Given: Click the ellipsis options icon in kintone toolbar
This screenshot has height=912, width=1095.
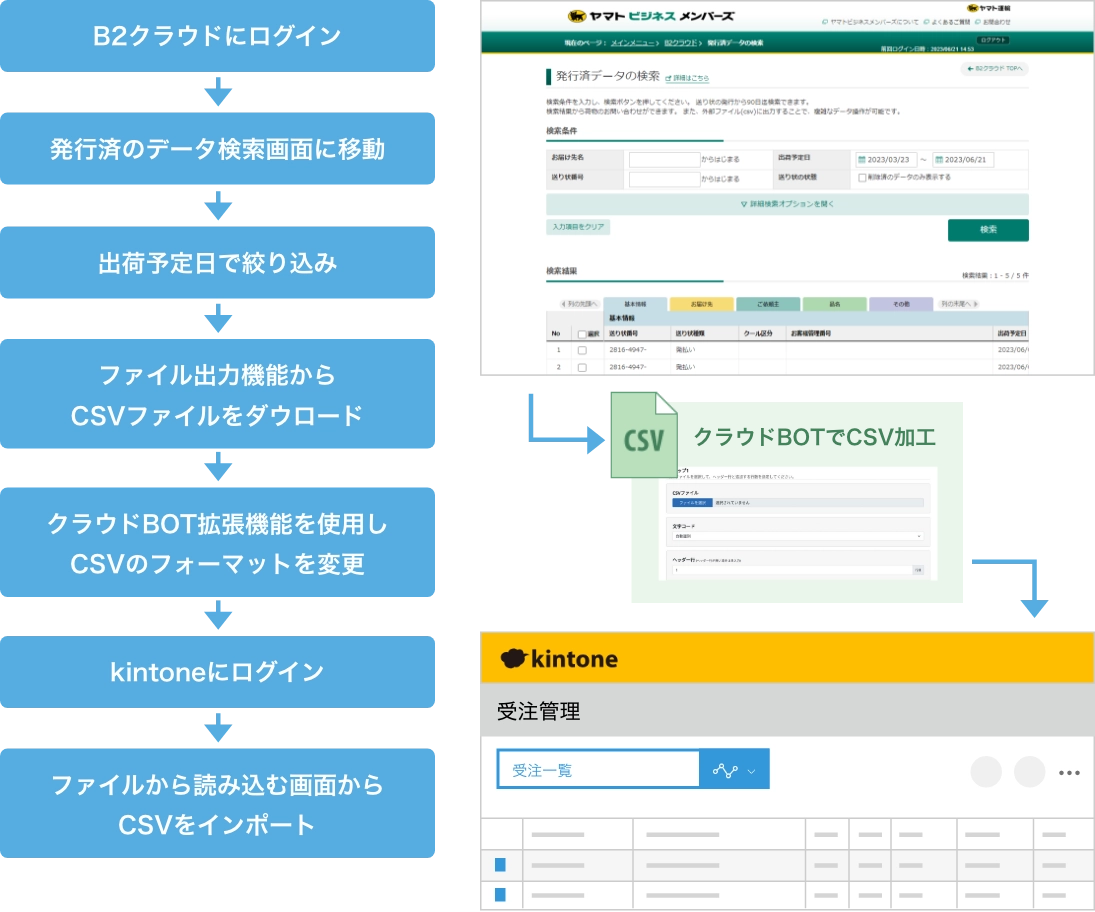Looking at the screenshot, I should pos(1067,772).
